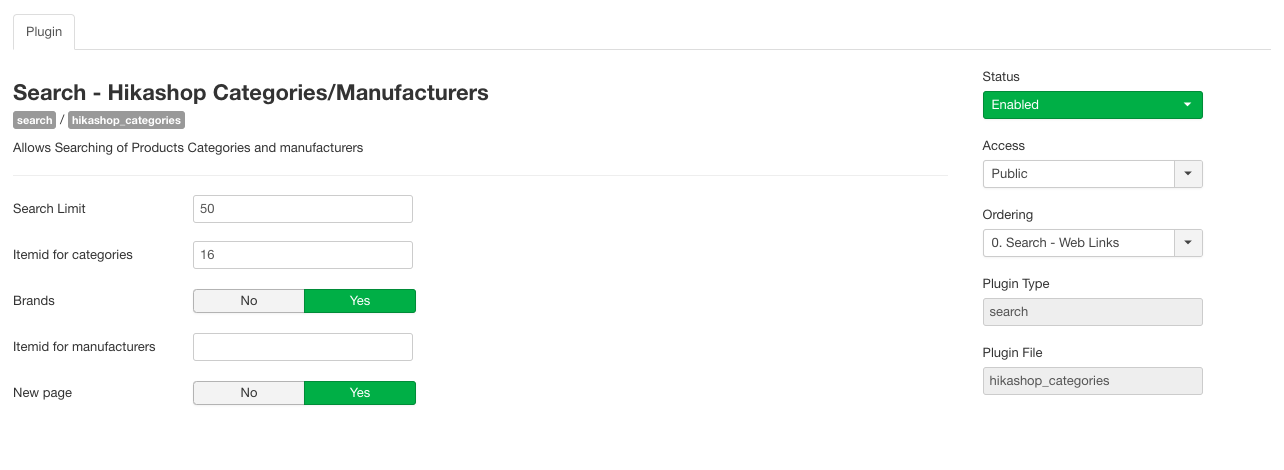Click the Access dropdown arrow button
1284x470 pixels.
1188,174
